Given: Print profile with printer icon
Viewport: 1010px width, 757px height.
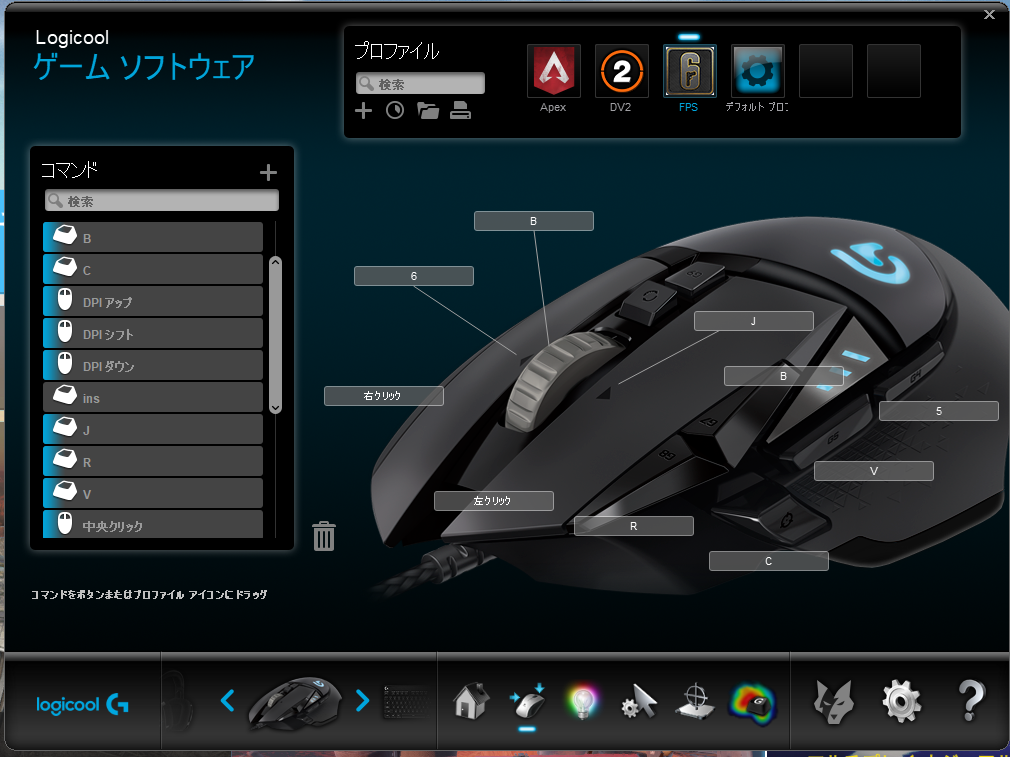Looking at the screenshot, I should 460,111.
